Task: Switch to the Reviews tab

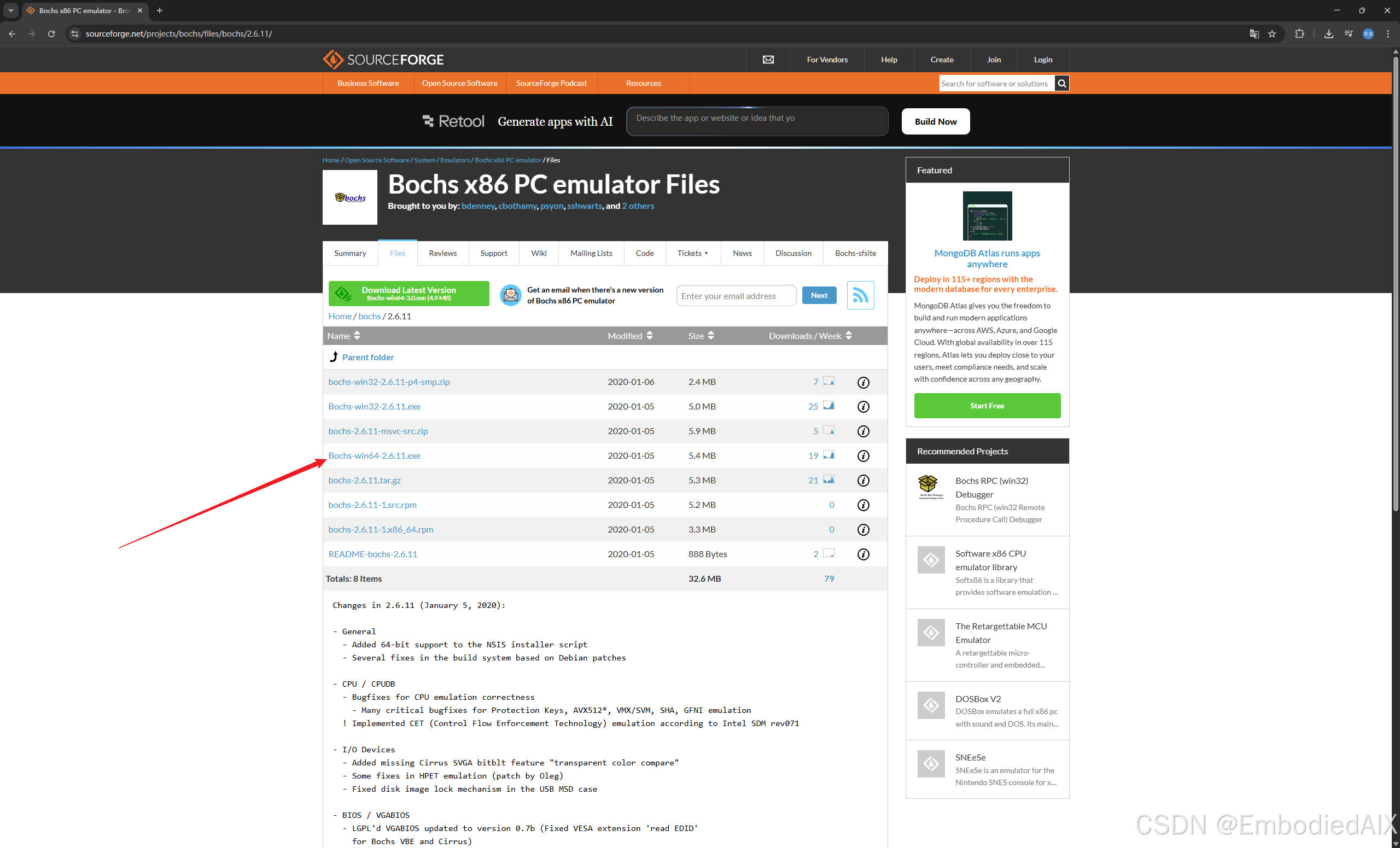Action: coord(442,253)
